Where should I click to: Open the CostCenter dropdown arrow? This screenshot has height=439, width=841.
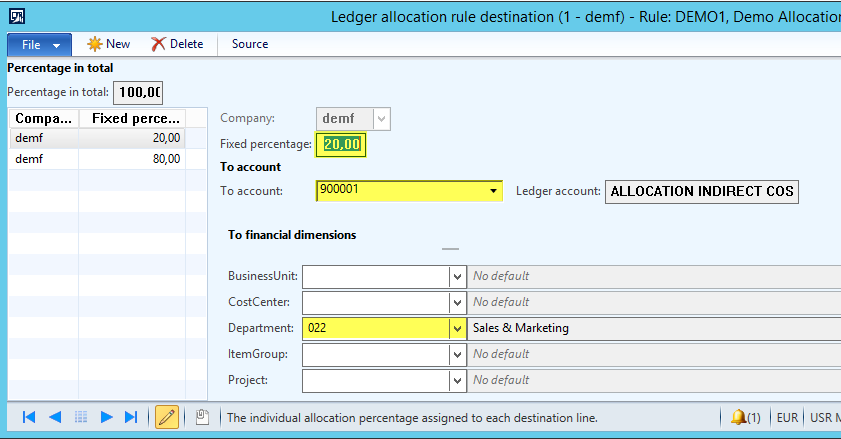(x=457, y=302)
